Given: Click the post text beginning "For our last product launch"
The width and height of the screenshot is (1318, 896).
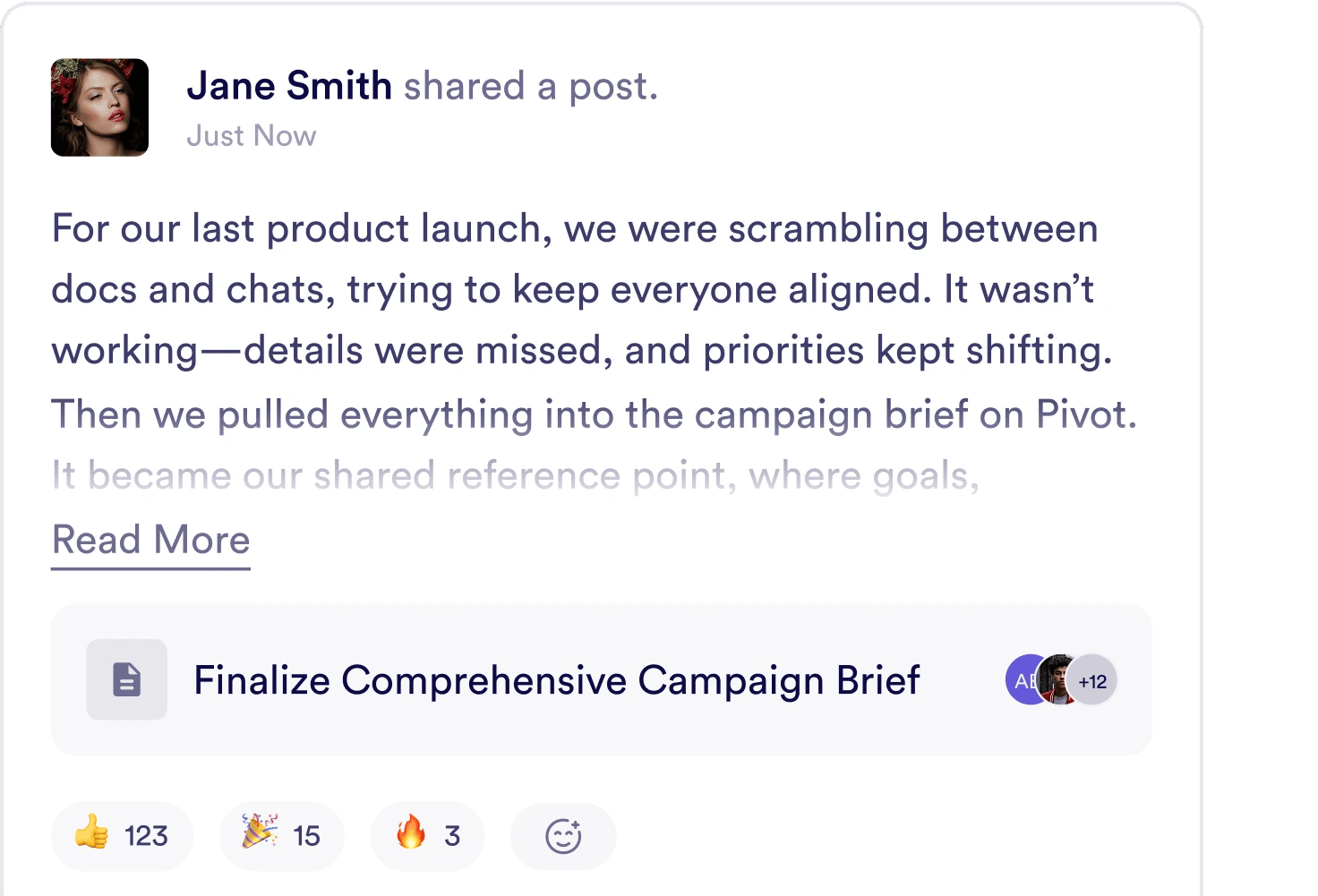Looking at the screenshot, I should coord(574,228).
